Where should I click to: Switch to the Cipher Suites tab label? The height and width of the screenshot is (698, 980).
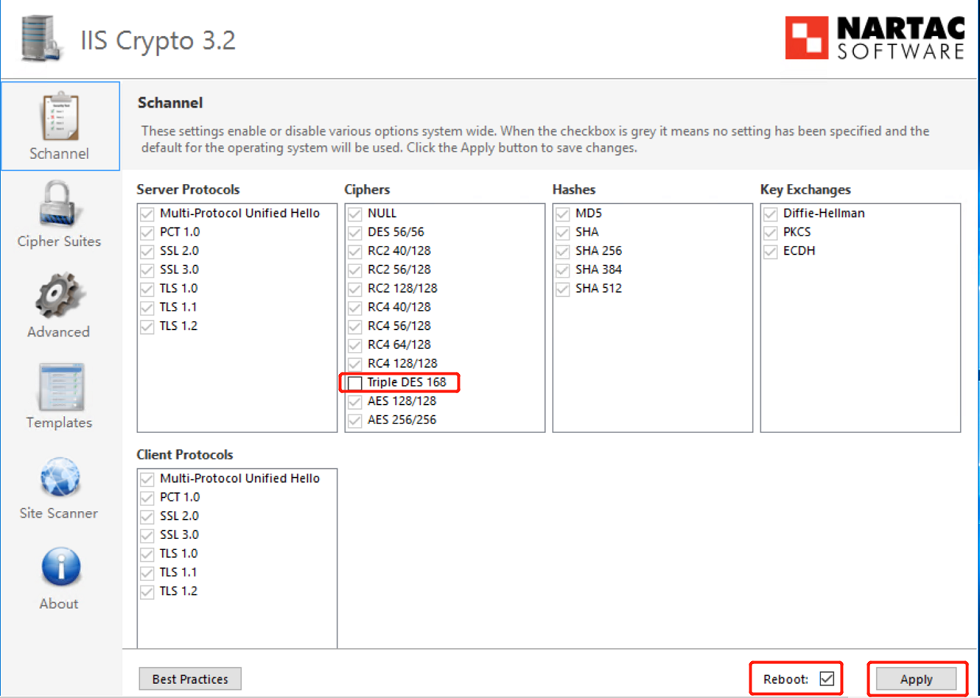coord(59,241)
